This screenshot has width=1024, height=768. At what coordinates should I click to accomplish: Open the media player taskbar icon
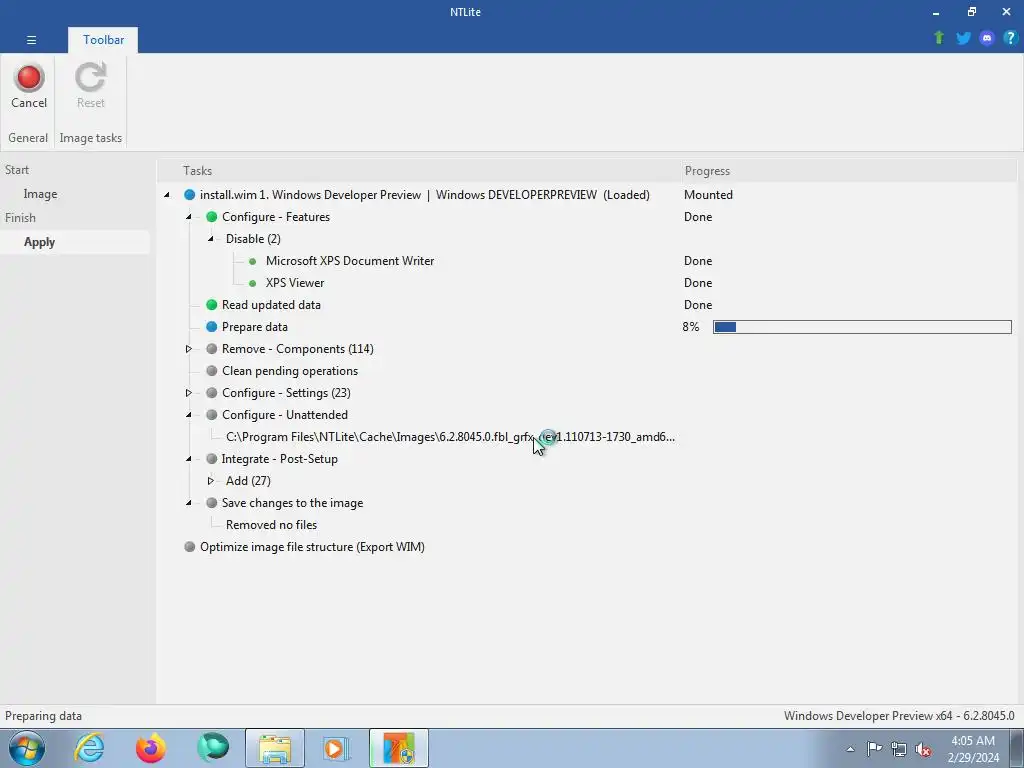336,748
